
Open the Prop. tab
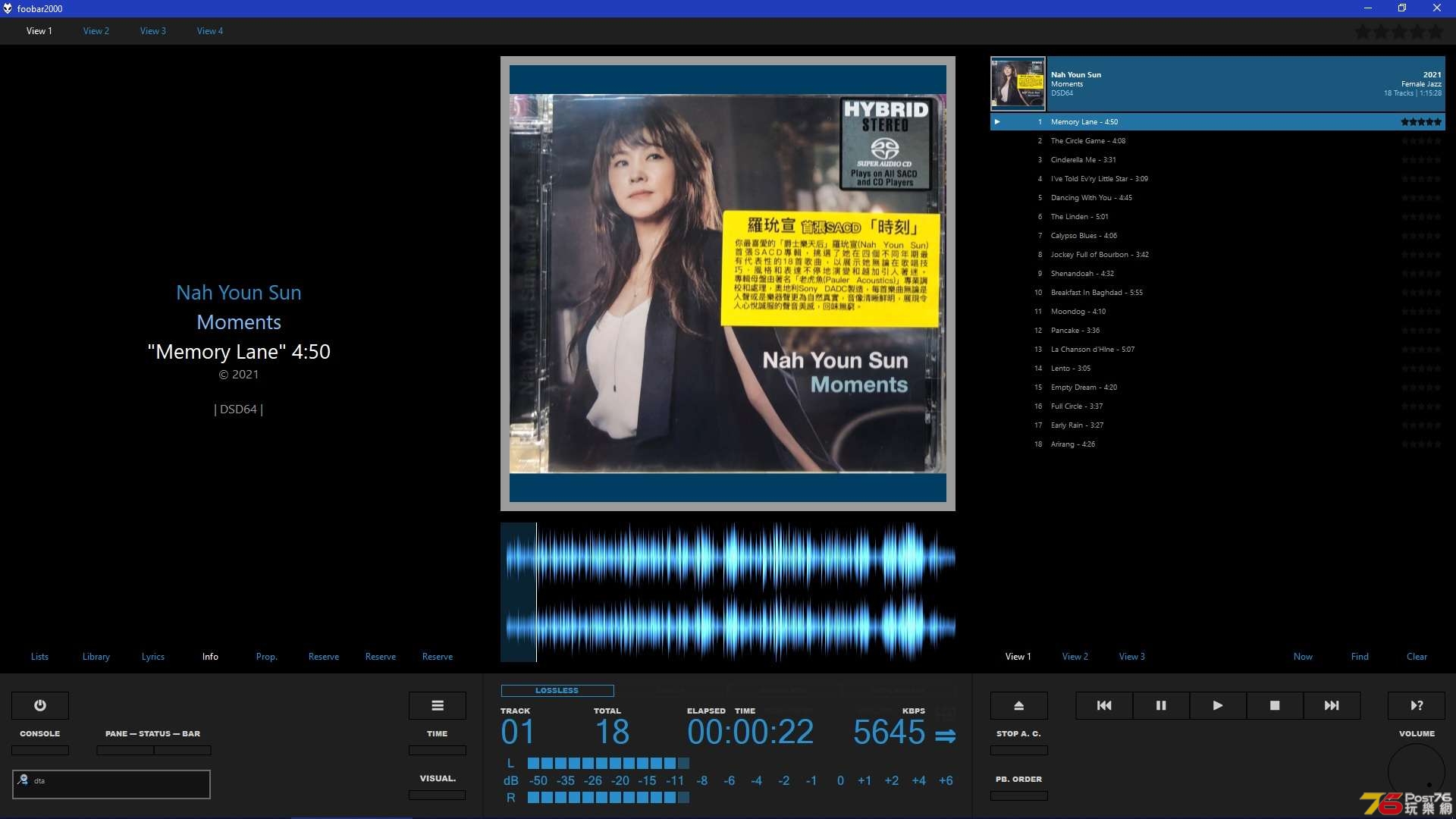tap(267, 657)
